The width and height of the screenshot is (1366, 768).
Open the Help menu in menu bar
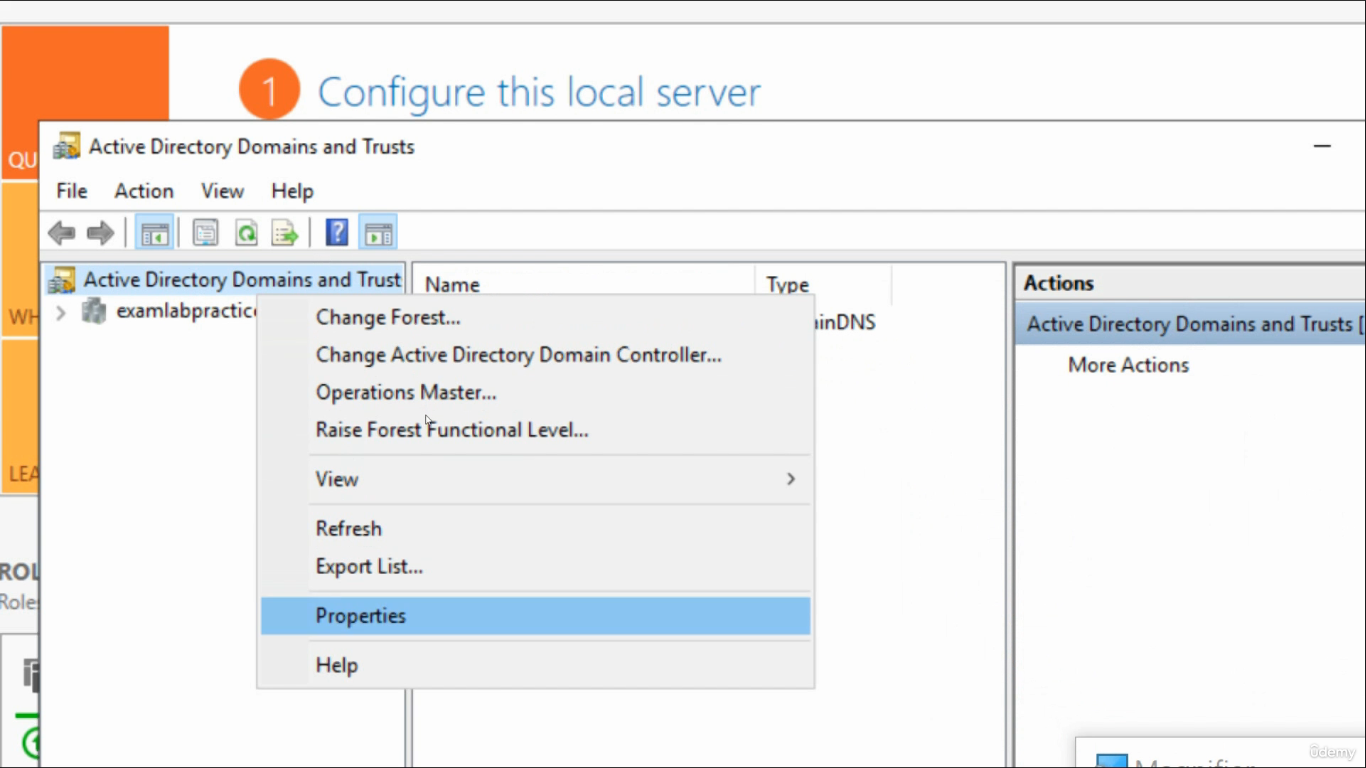pos(292,191)
